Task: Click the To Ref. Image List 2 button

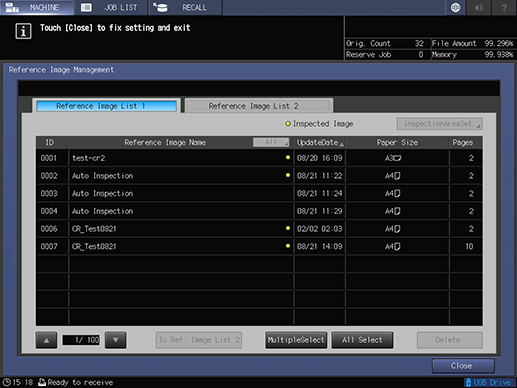Action: point(199,340)
